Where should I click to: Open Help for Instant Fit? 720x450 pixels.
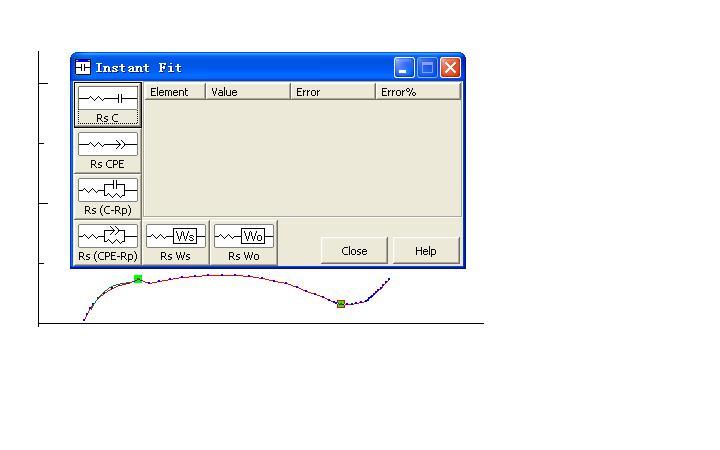coord(426,251)
